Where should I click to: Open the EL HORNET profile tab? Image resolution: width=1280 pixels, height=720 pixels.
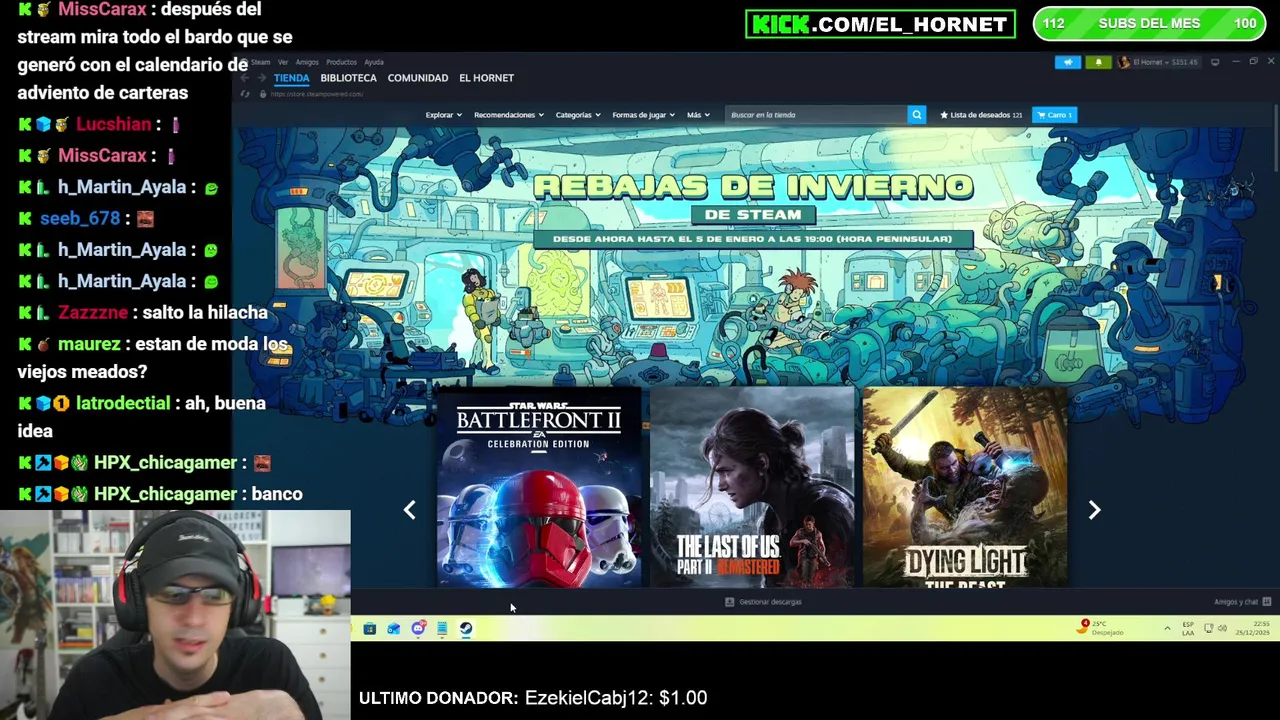(x=486, y=78)
